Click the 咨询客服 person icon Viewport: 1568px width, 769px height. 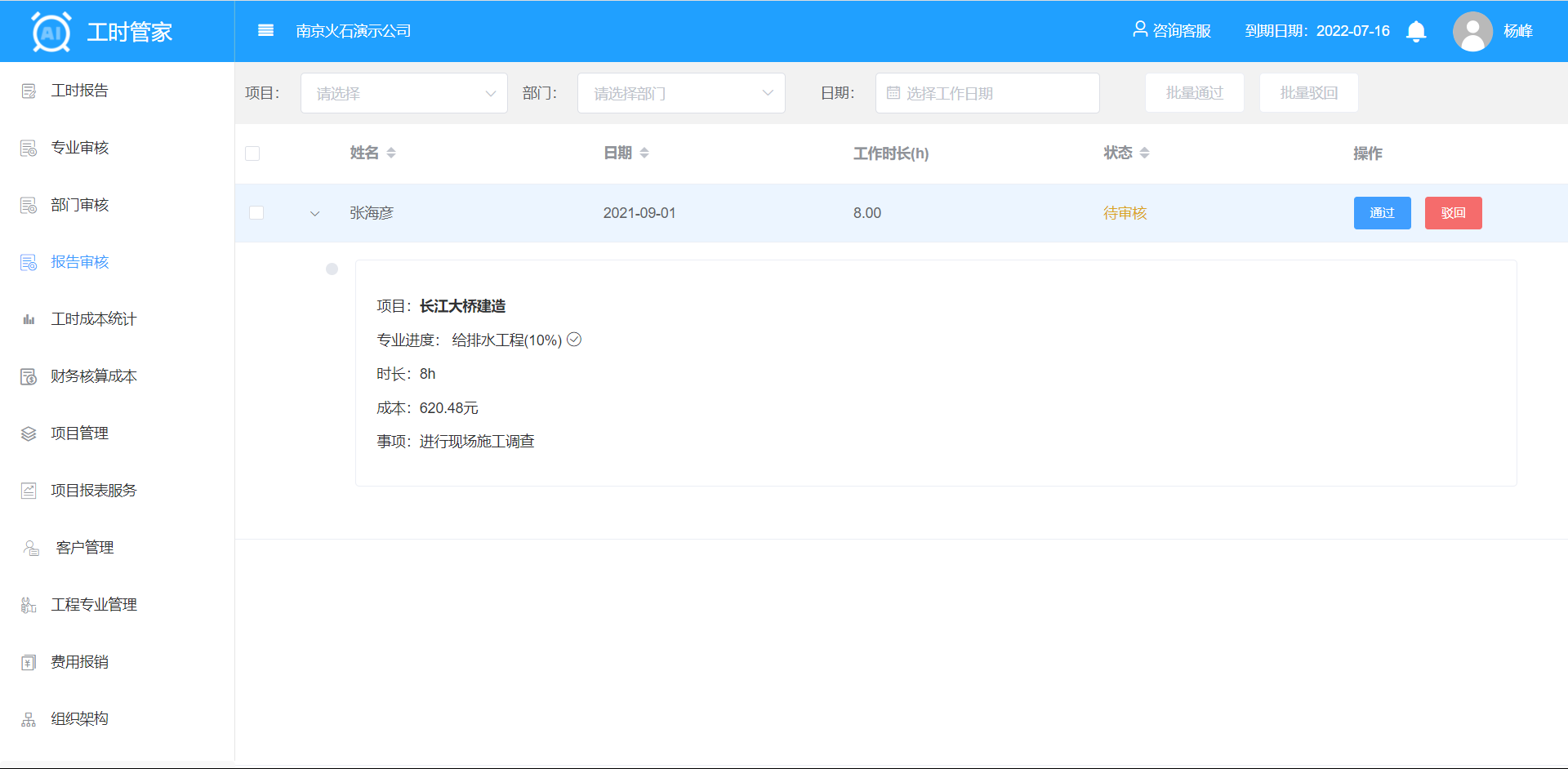click(1140, 30)
